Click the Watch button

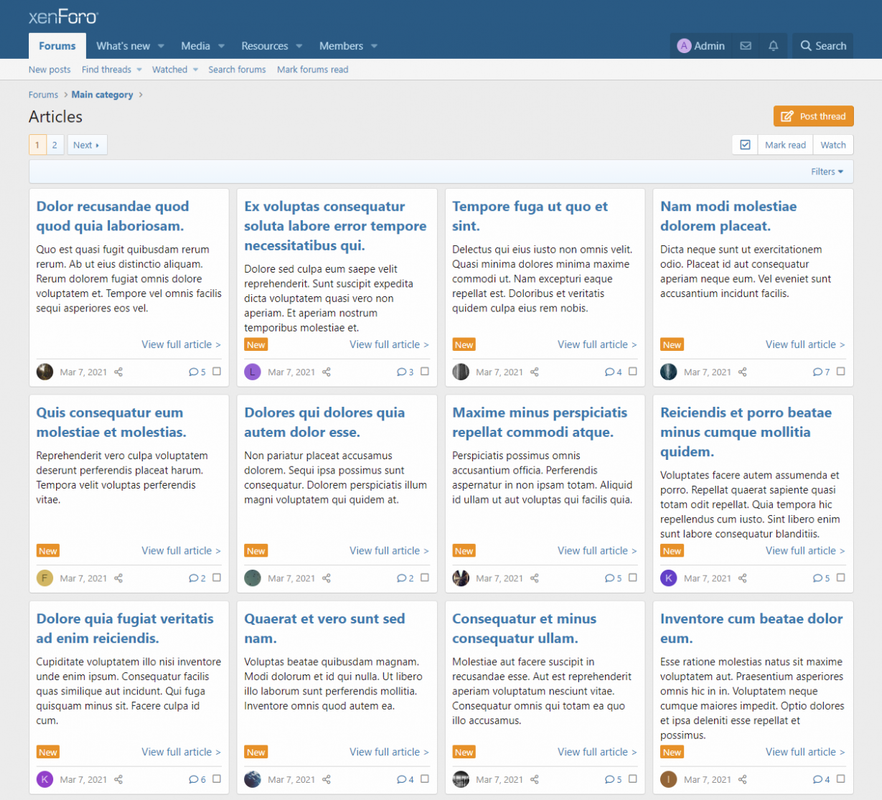click(x=833, y=145)
